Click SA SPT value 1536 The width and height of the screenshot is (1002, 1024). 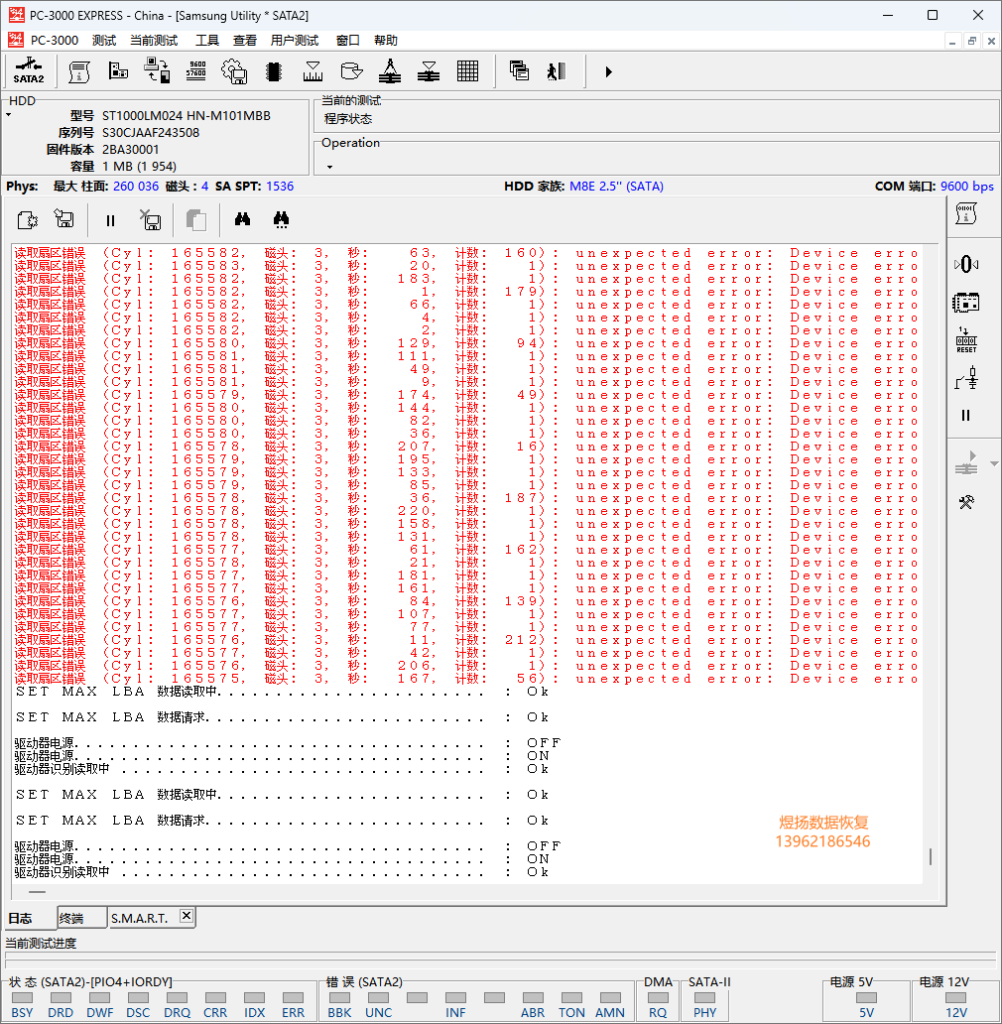(280, 186)
